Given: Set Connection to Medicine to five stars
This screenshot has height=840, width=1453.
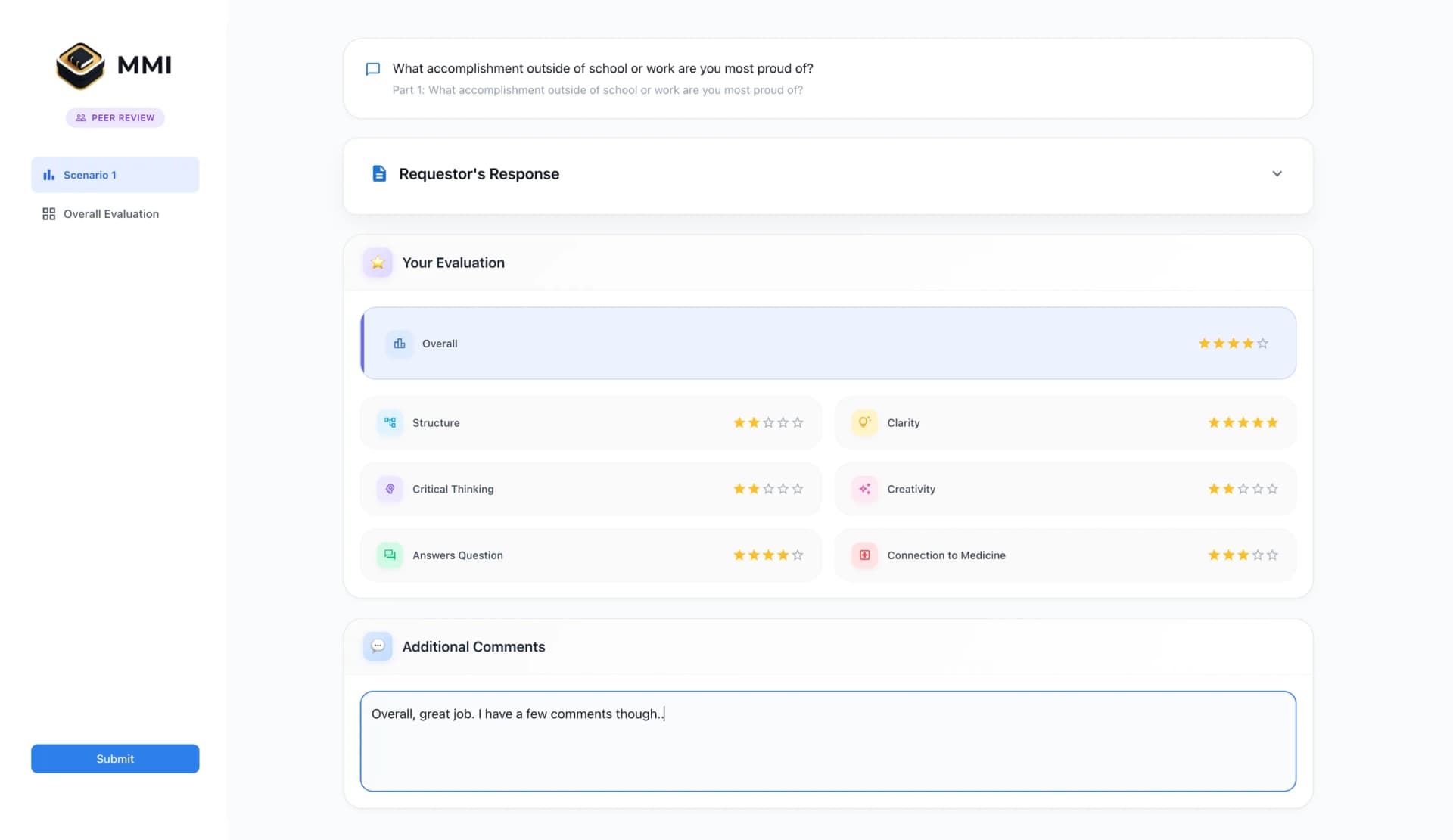Looking at the screenshot, I should (x=1272, y=555).
